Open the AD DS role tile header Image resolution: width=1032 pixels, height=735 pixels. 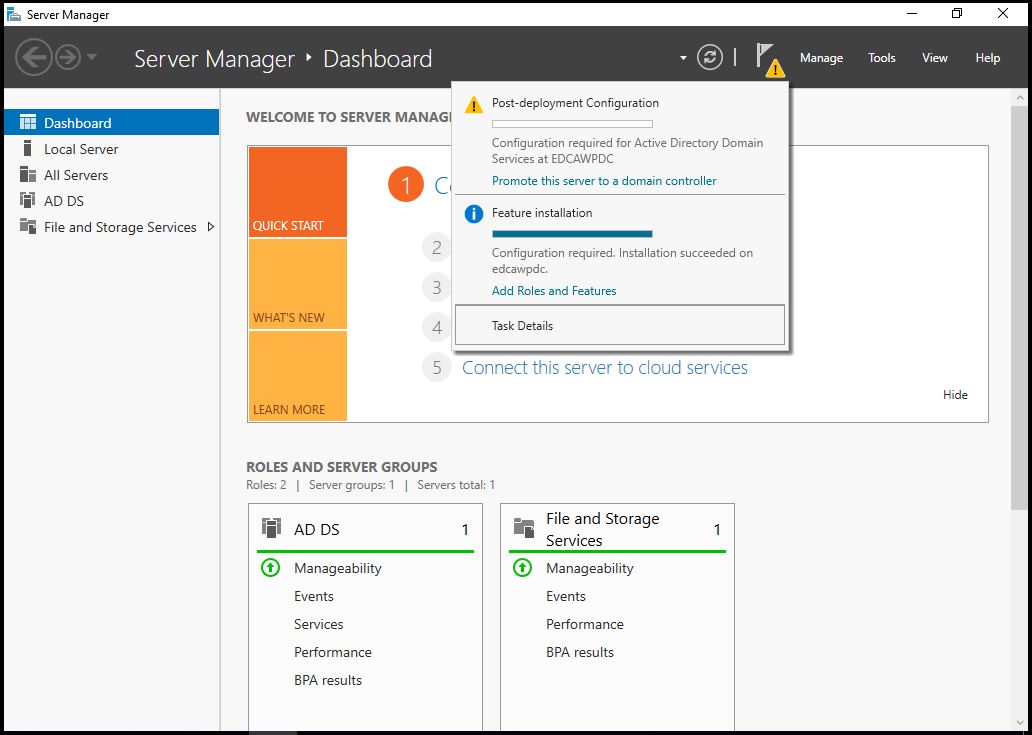[x=365, y=529]
